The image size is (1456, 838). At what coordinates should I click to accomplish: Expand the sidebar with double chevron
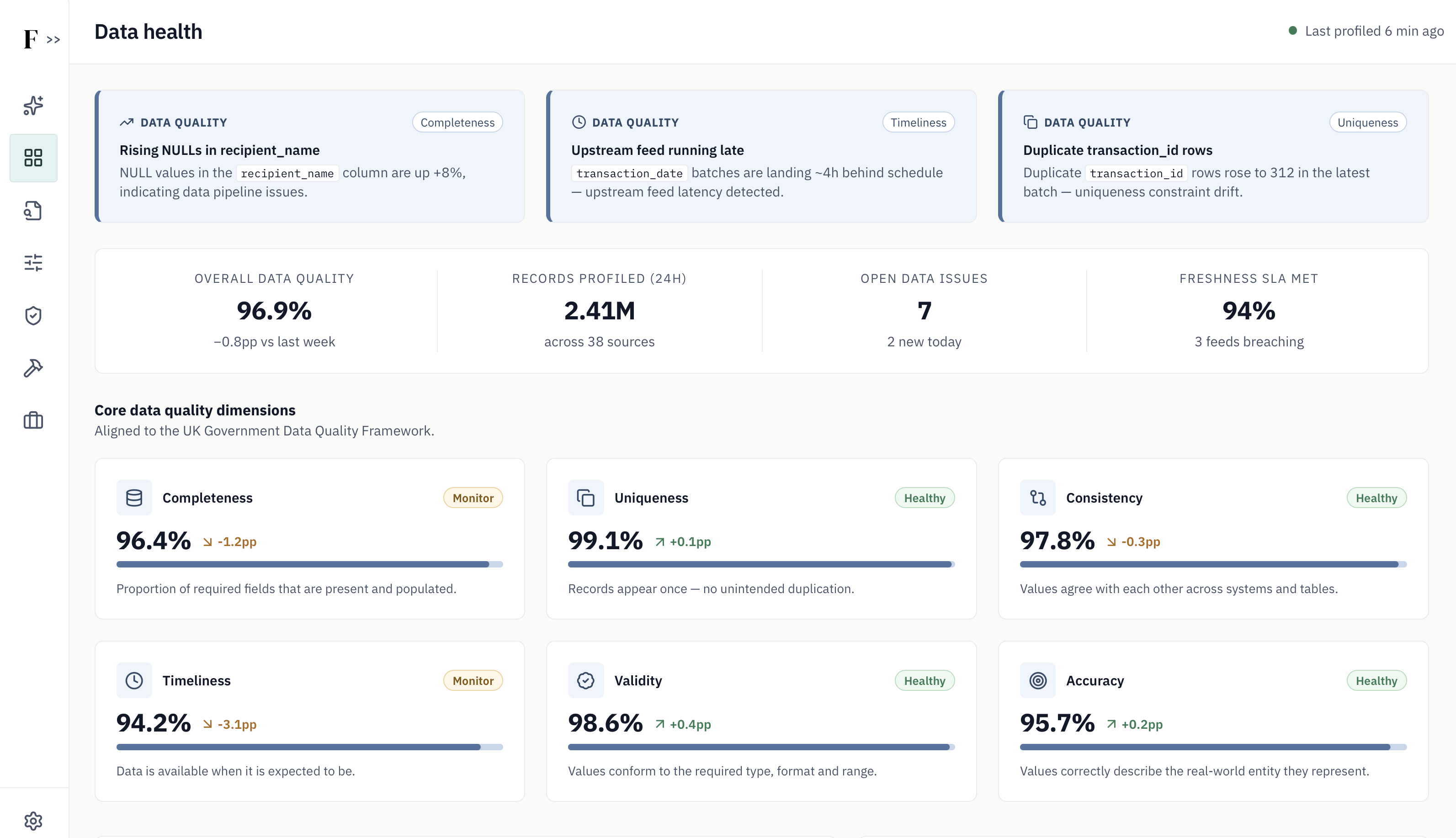53,40
